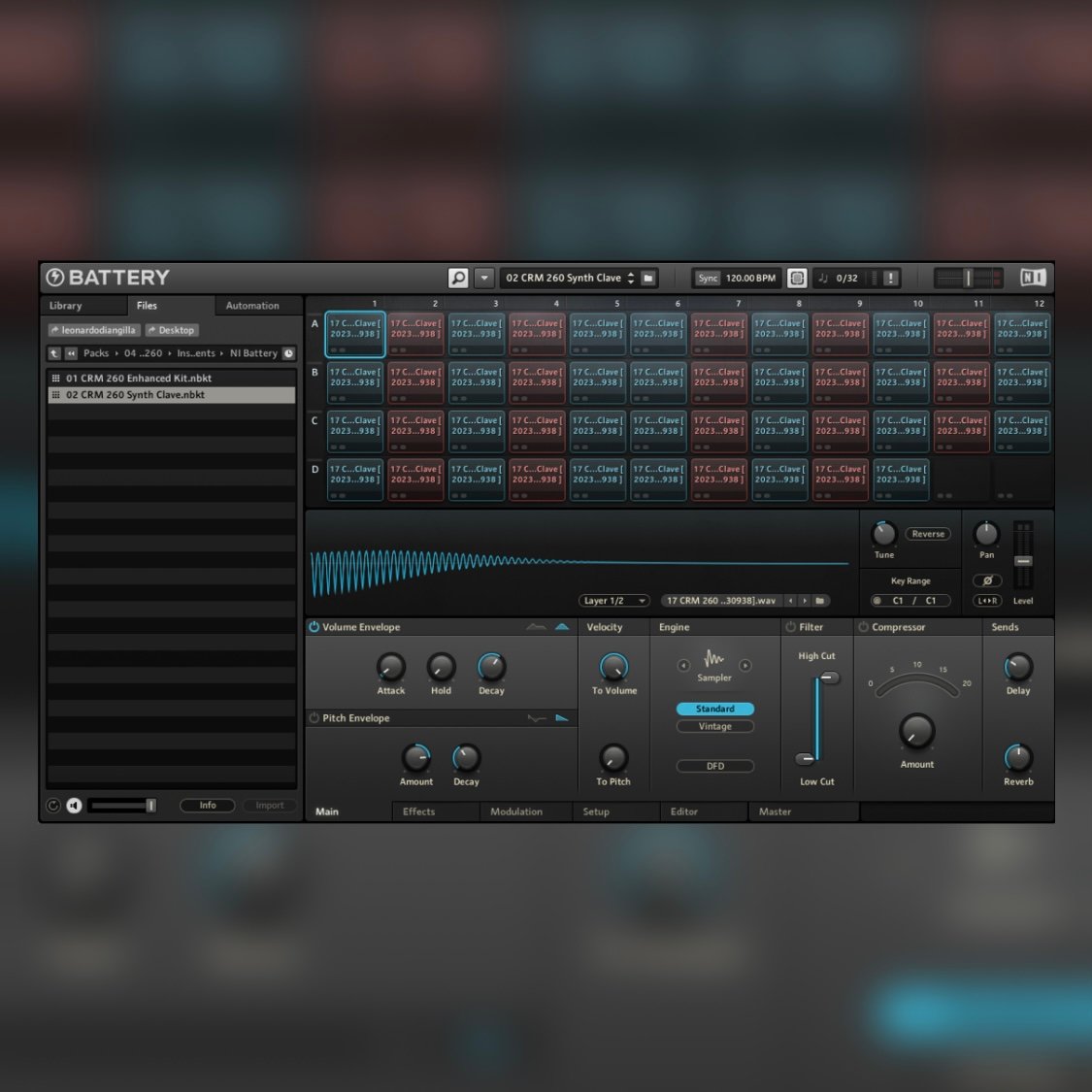This screenshot has height=1092, width=1092.
Task: Expand path arrow after 04 ..260
Action: 169,353
